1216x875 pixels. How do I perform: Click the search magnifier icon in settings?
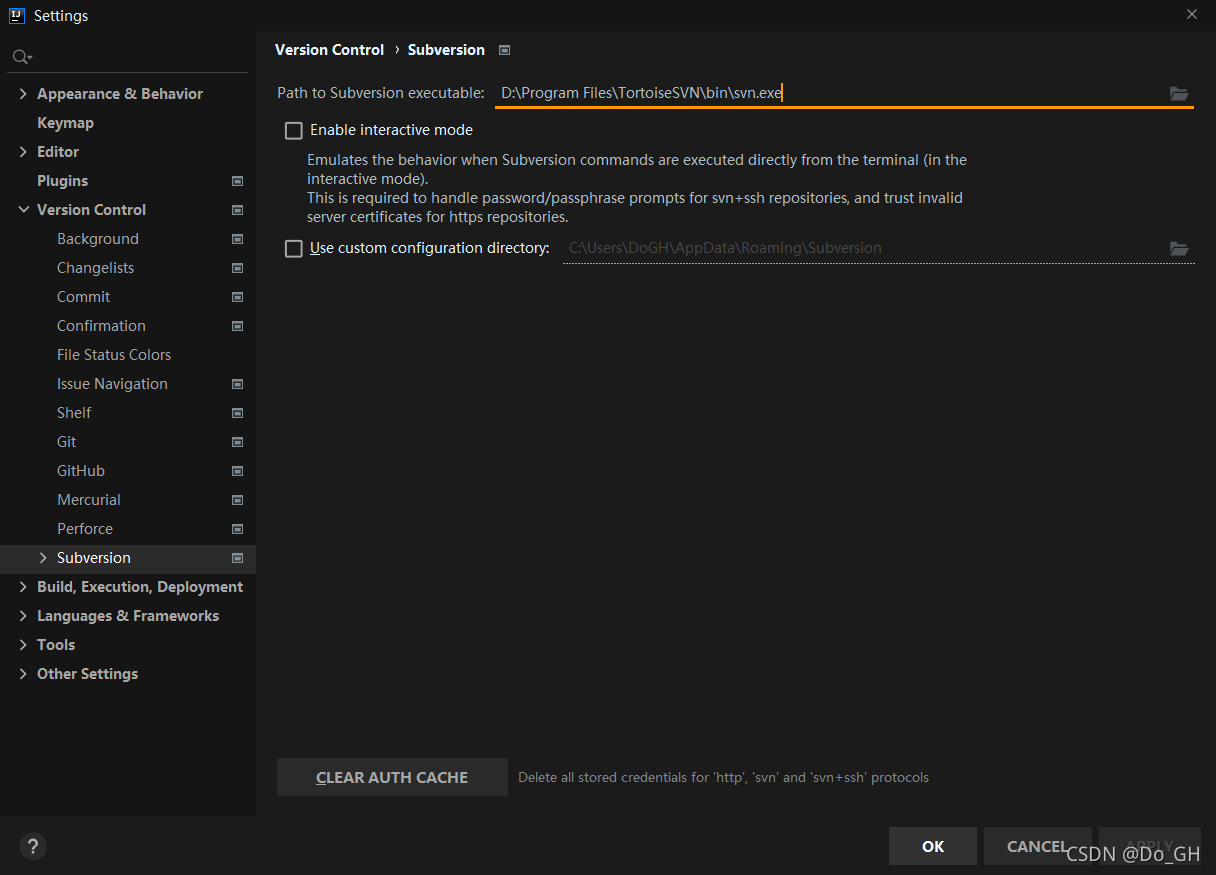click(21, 57)
